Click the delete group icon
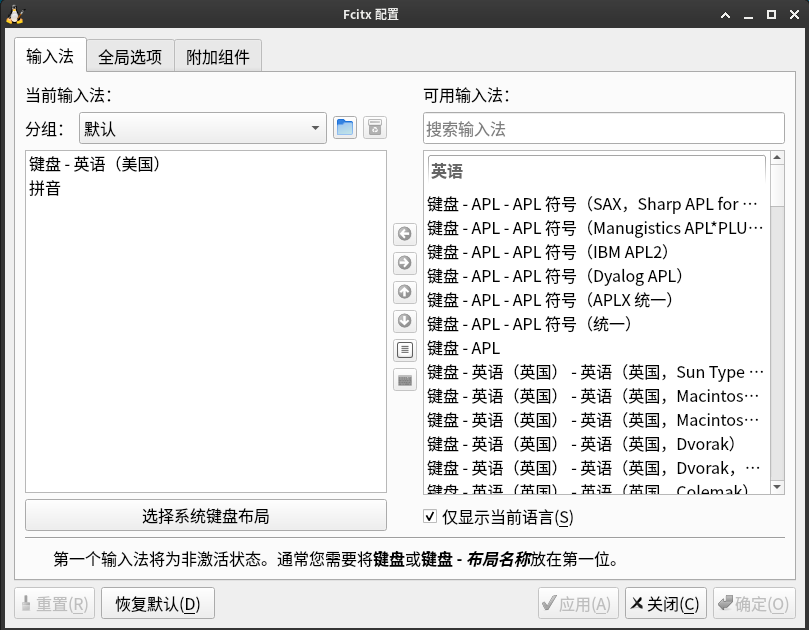This screenshot has height=630, width=809. pyautogui.click(x=375, y=127)
